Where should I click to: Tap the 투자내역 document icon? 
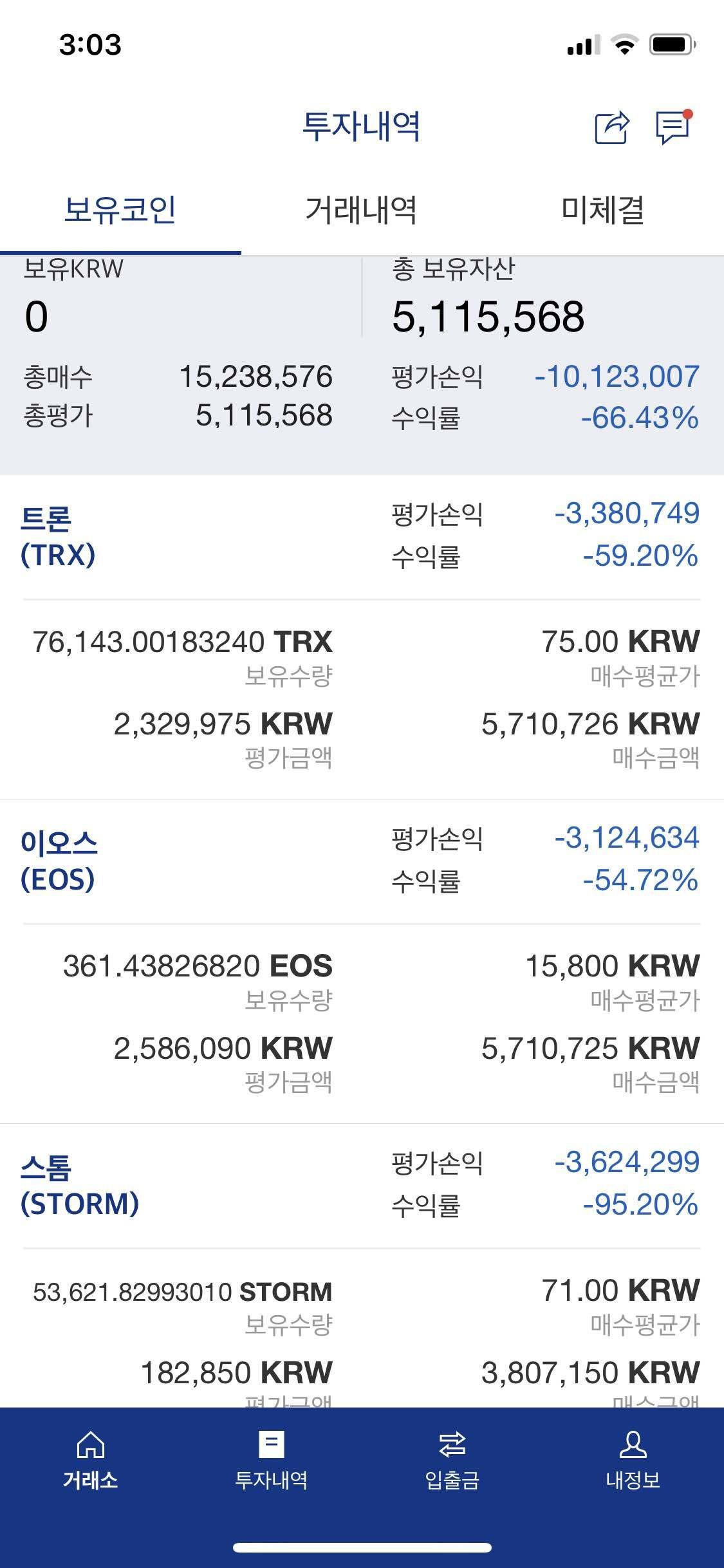[x=271, y=1445]
